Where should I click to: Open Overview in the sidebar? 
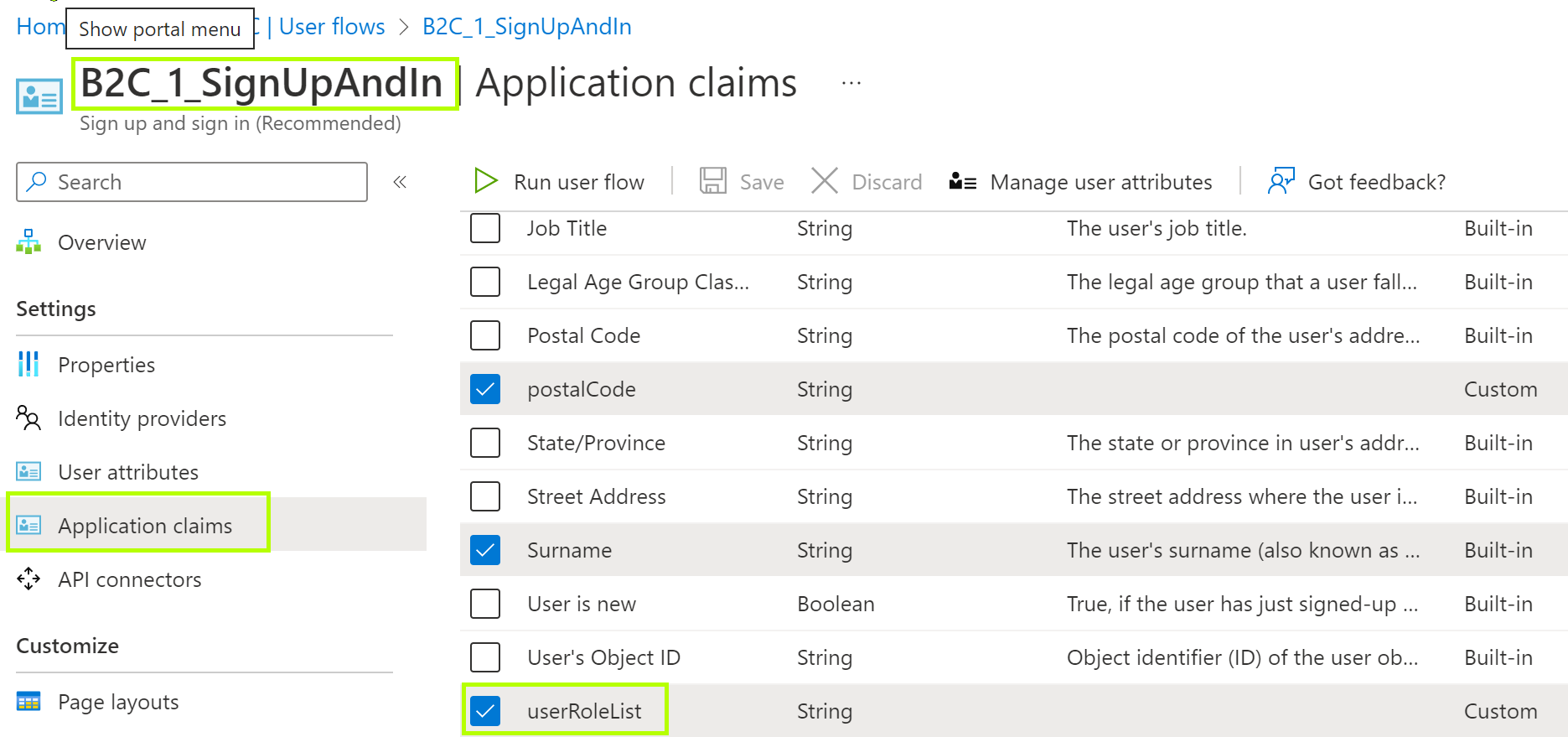point(102,242)
